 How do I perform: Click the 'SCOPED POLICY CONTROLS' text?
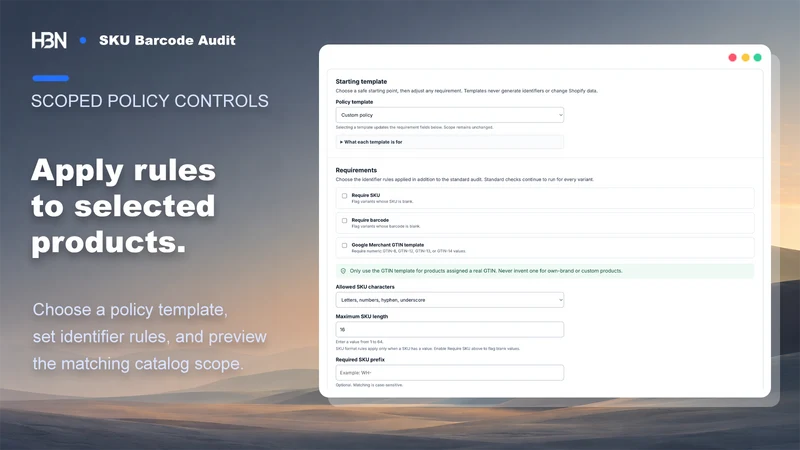point(149,101)
